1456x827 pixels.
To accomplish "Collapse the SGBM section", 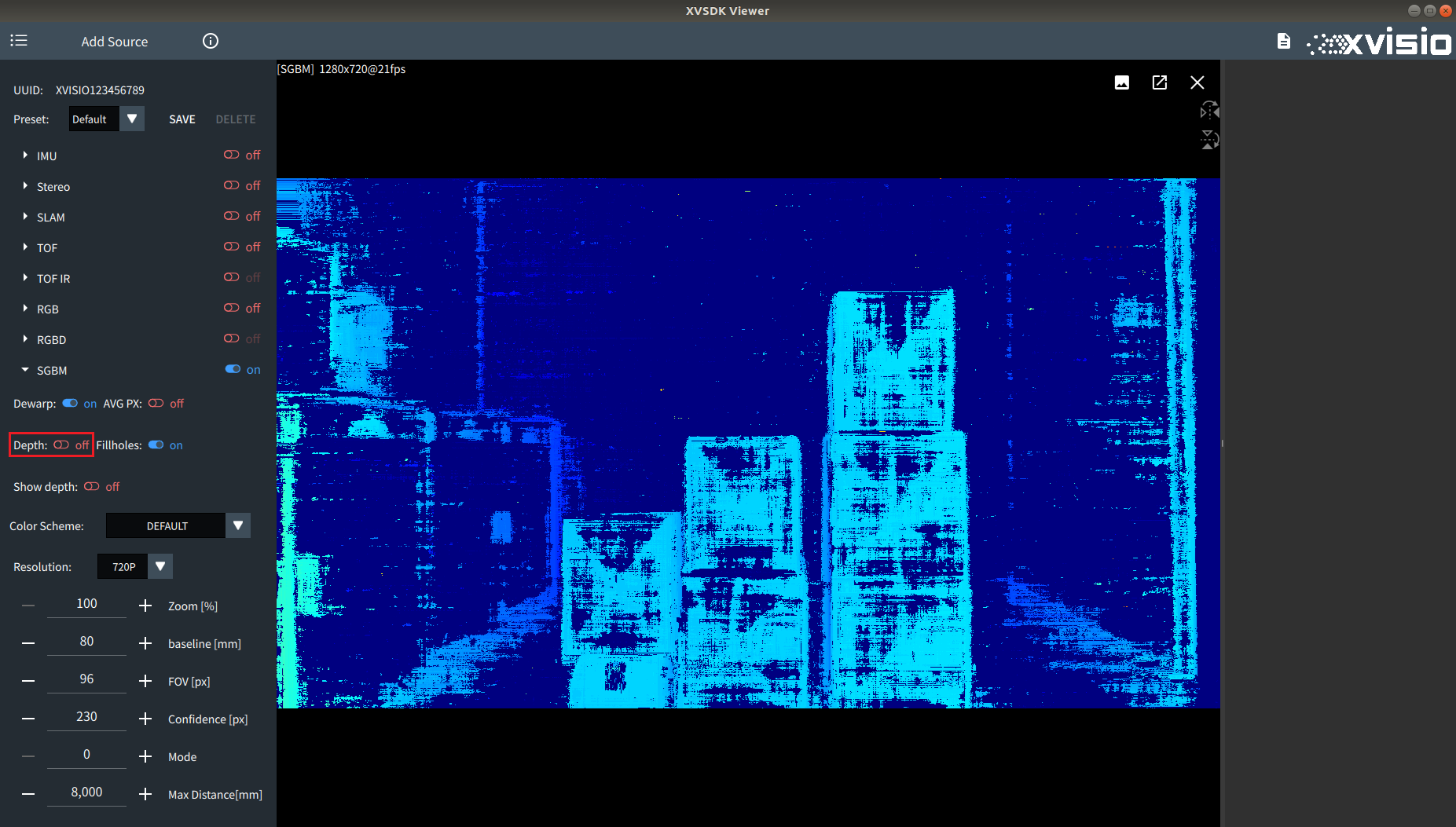I will point(25,369).
